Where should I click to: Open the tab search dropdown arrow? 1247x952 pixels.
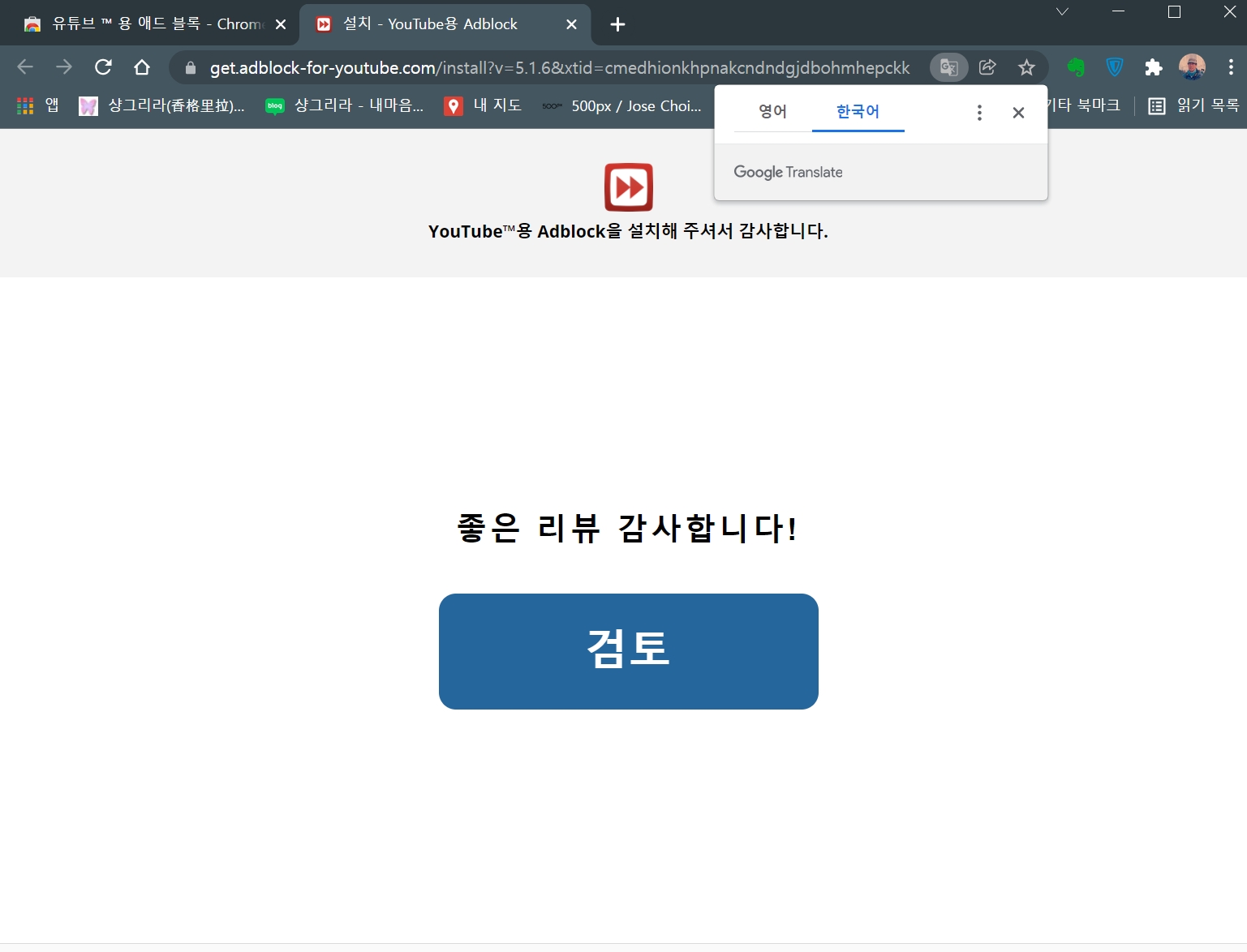[1062, 11]
